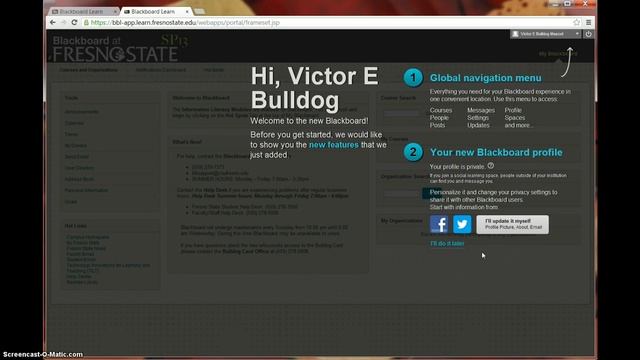
Task: Click the 'Global navigation menu' heading
Action: click(x=485, y=78)
